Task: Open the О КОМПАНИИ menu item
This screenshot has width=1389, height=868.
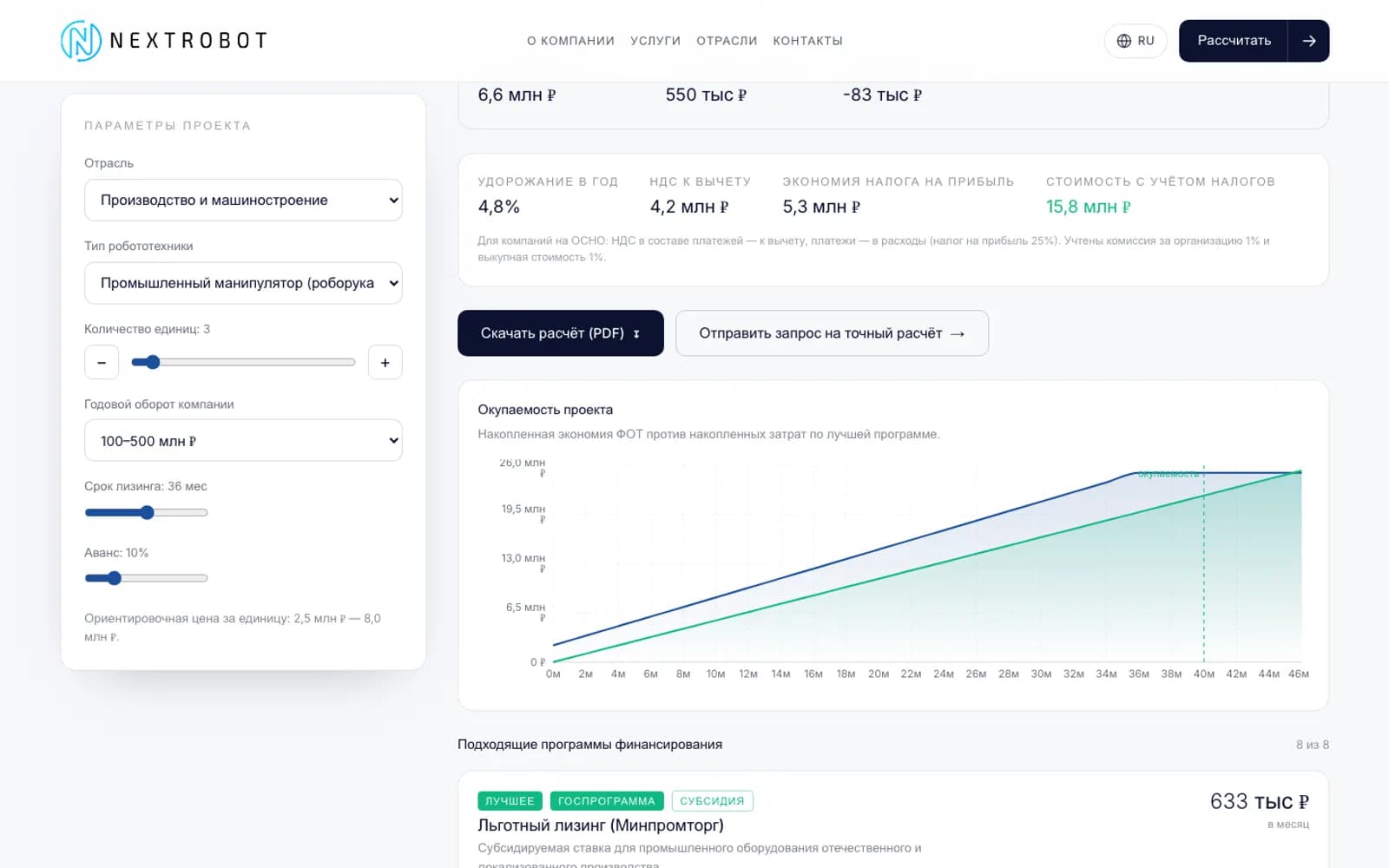Action: tap(570, 41)
